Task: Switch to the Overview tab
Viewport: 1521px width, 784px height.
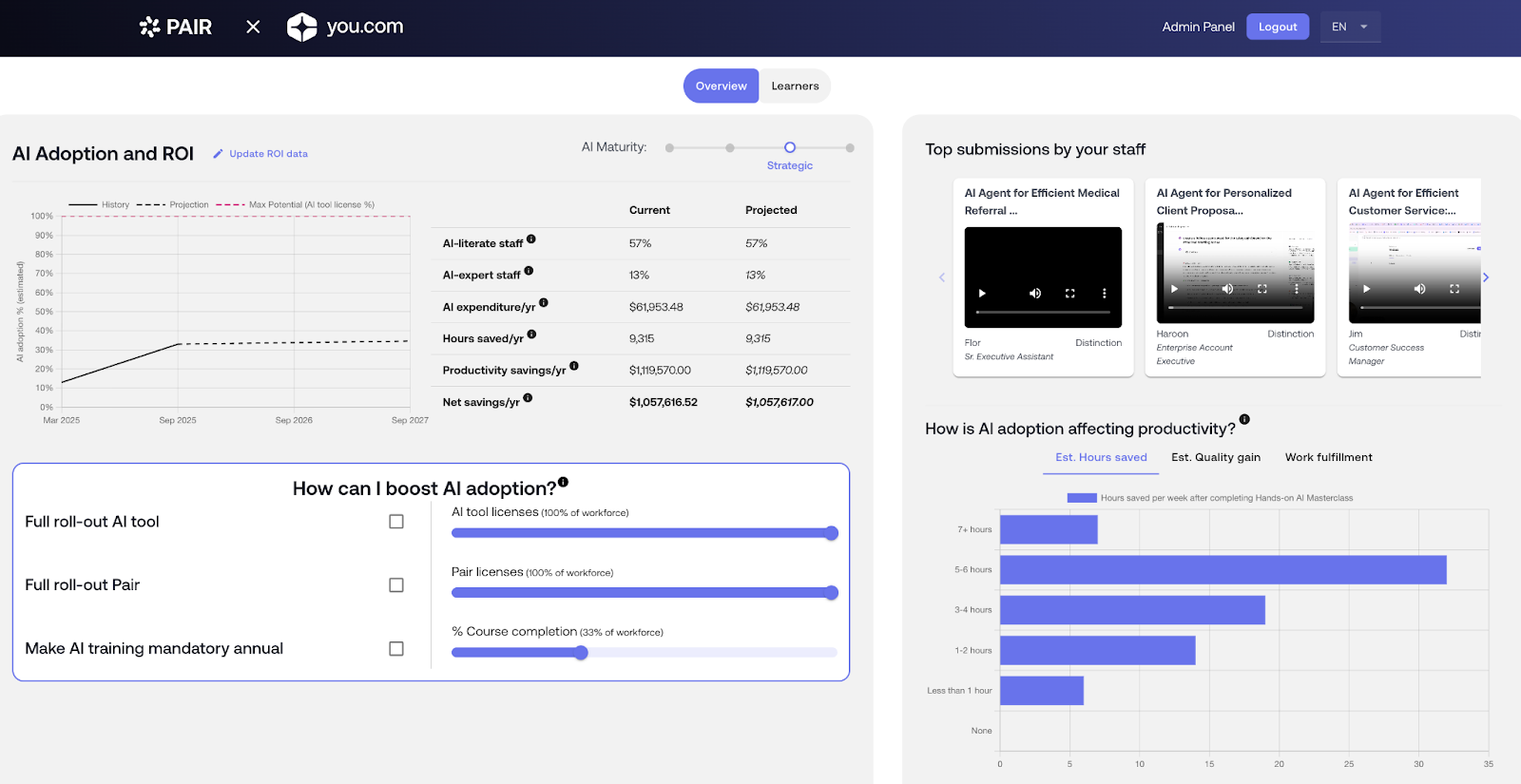Action: tap(721, 86)
